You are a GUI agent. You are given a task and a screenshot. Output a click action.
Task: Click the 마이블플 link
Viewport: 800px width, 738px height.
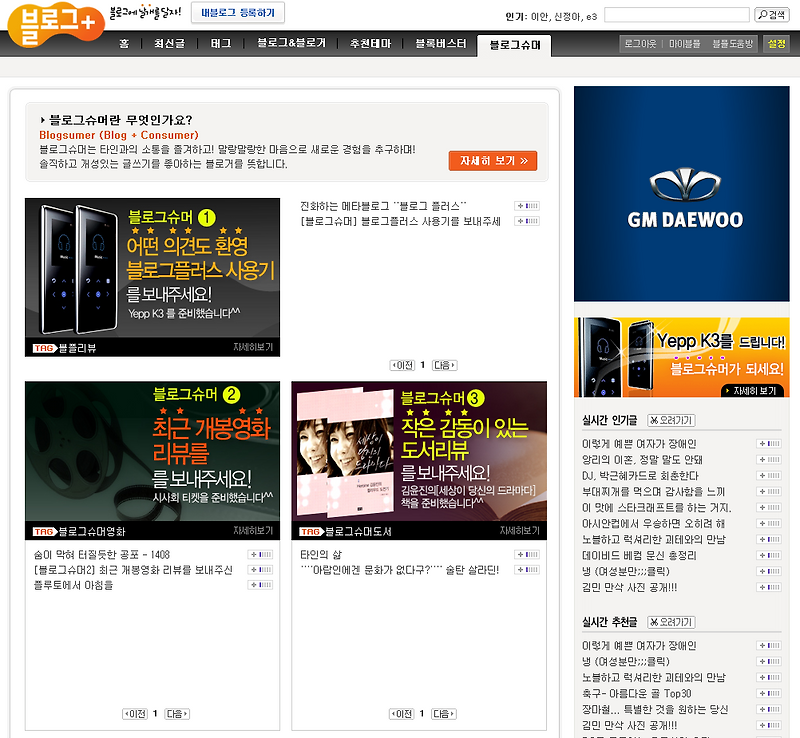point(684,44)
